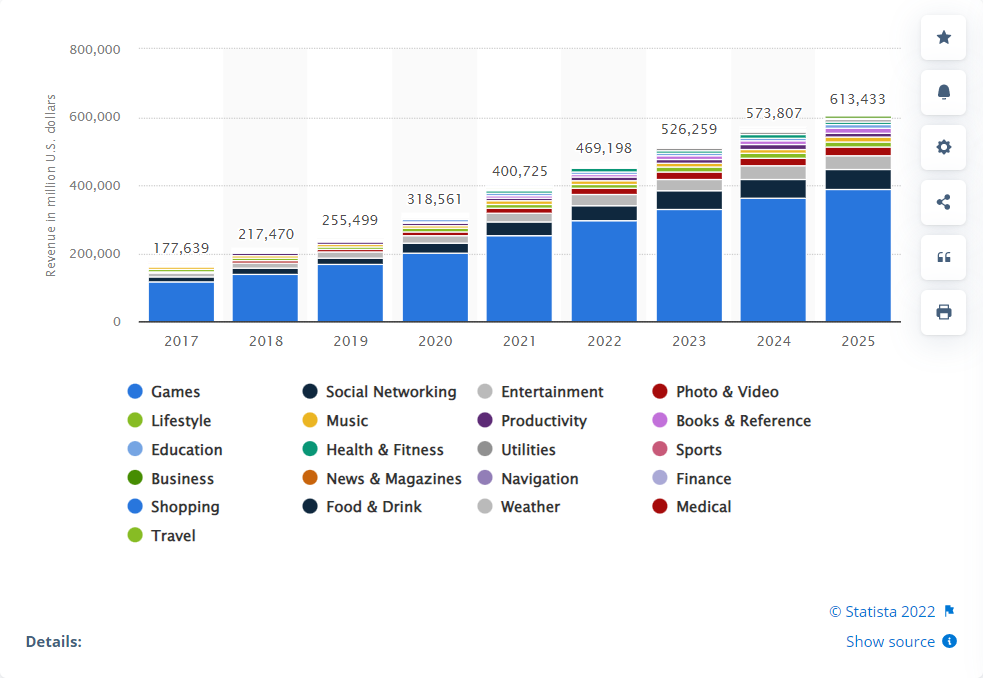Toggle the Games series in the legend
Image resolution: width=983 pixels, height=678 pixels.
(x=174, y=391)
